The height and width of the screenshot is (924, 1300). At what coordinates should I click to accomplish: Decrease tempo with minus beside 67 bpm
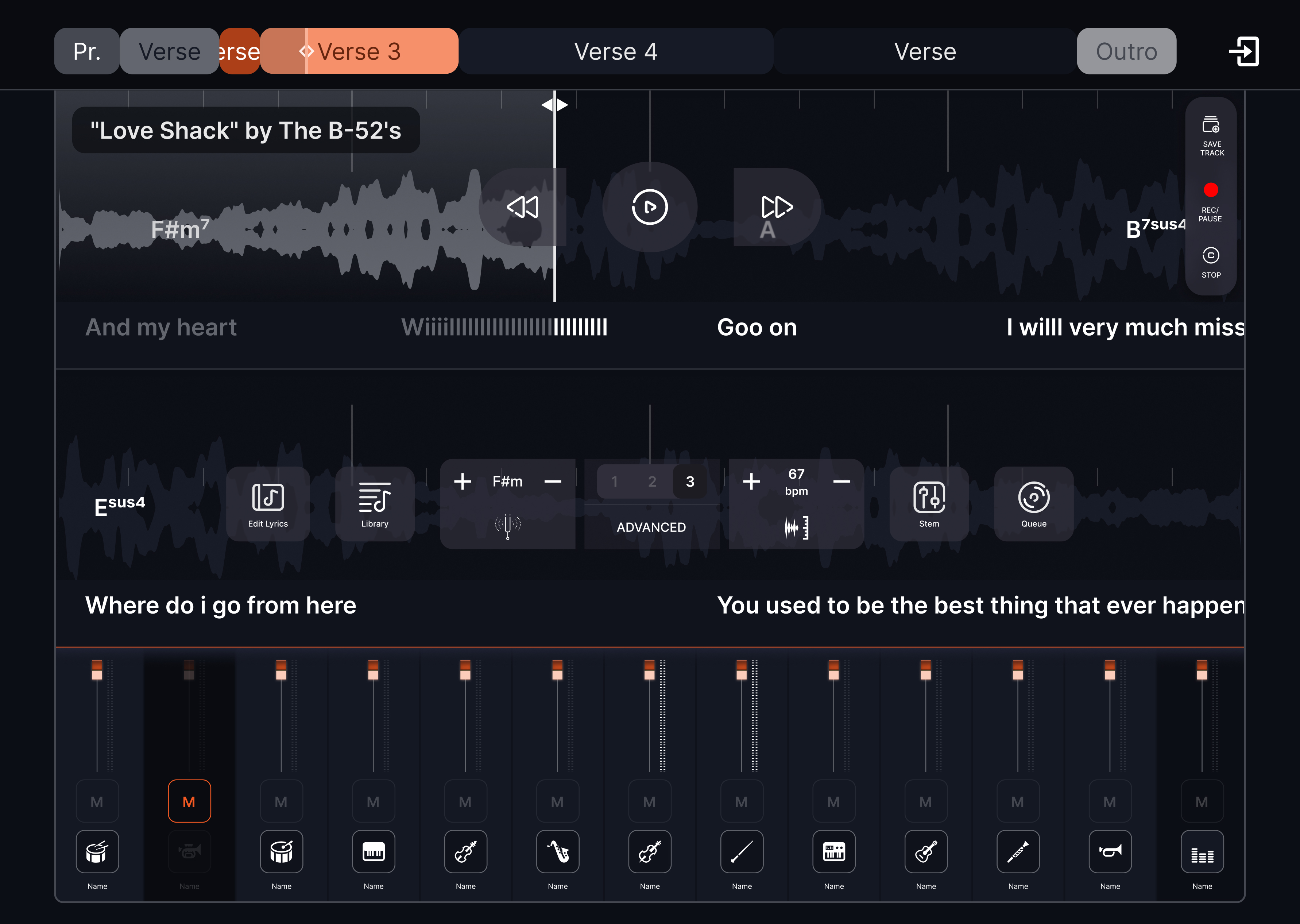(x=841, y=482)
